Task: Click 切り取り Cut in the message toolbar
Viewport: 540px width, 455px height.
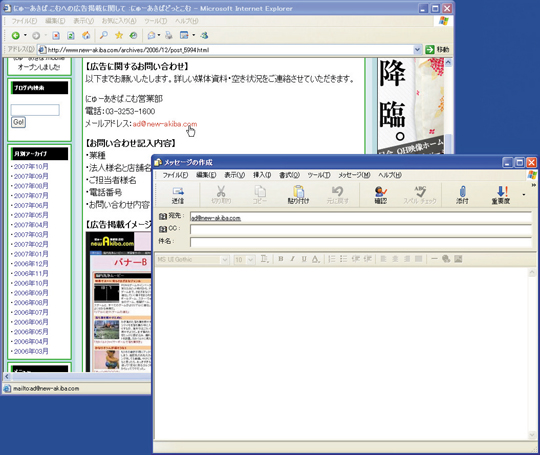Action: 221,195
